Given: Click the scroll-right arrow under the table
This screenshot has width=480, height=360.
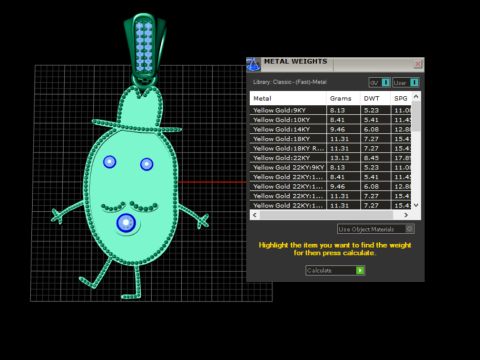Looking at the screenshot, I should (x=406, y=215).
